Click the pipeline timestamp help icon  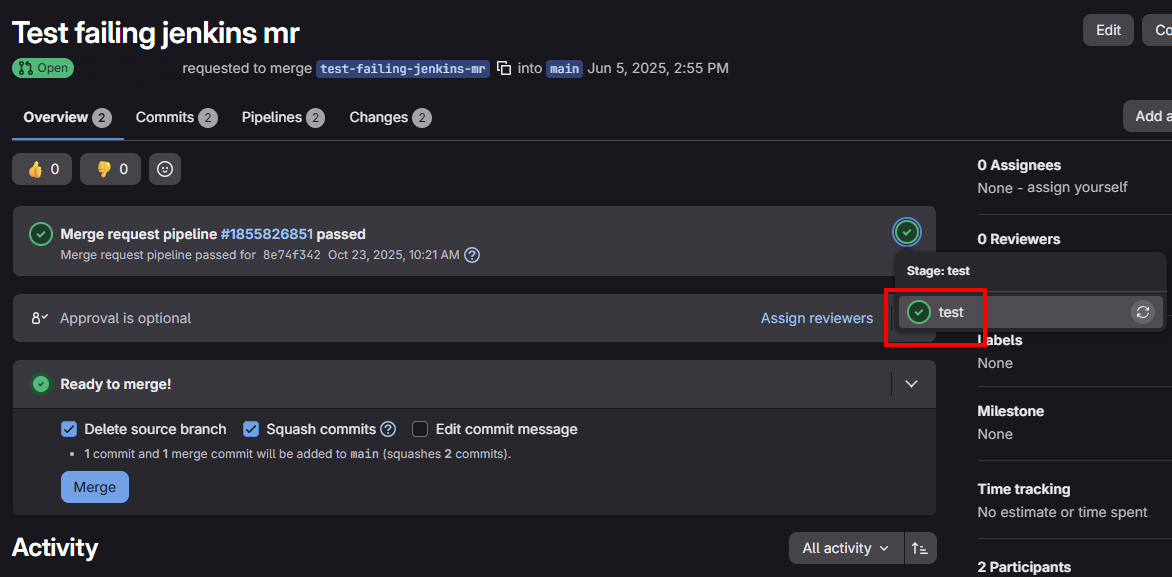(x=472, y=255)
